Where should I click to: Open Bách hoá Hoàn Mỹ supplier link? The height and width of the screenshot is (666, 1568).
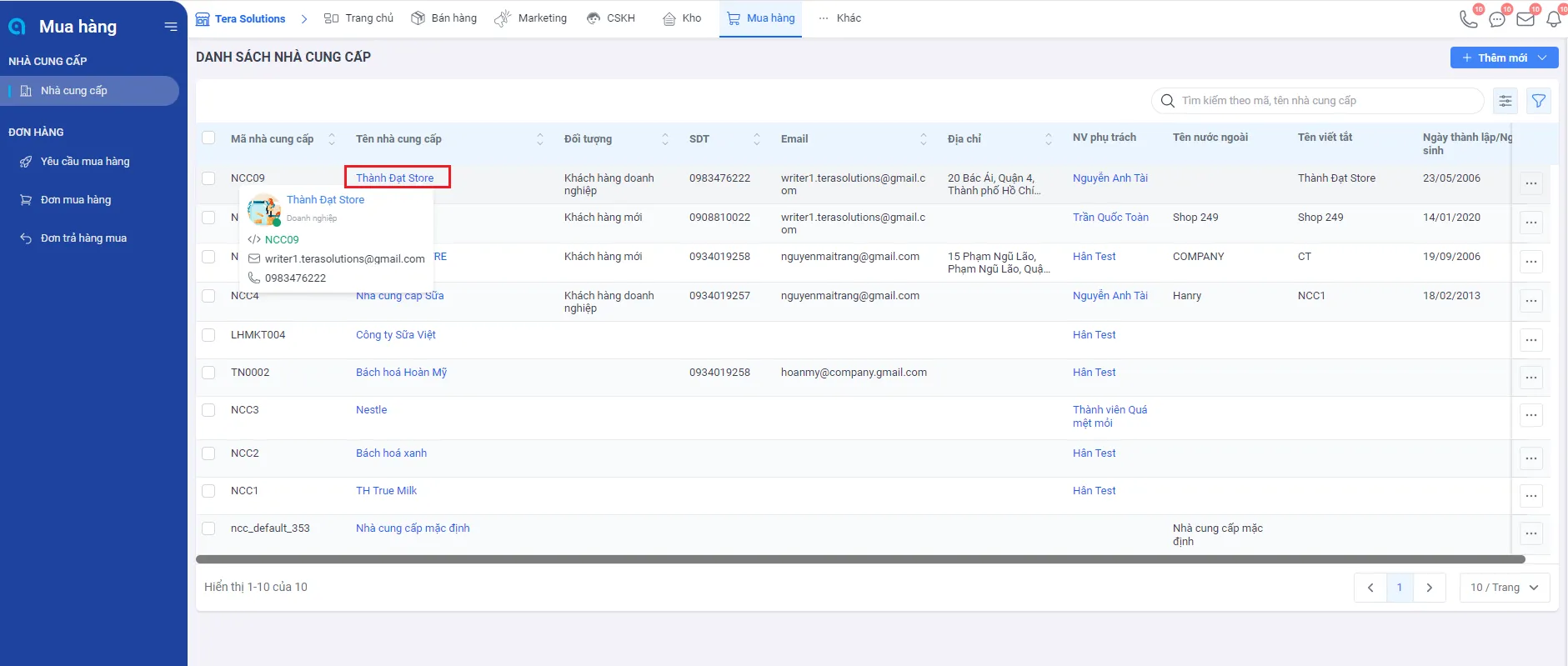tap(402, 373)
